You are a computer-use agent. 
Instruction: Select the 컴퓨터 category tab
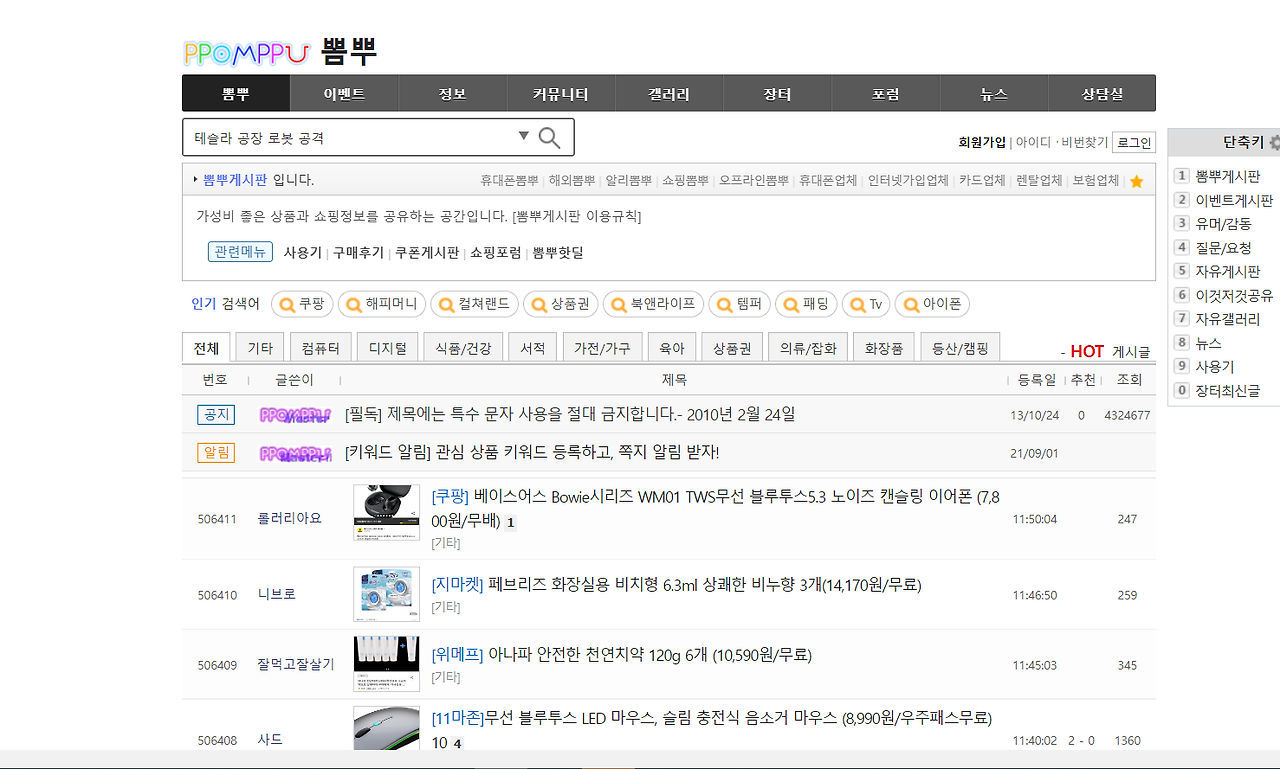(320, 348)
